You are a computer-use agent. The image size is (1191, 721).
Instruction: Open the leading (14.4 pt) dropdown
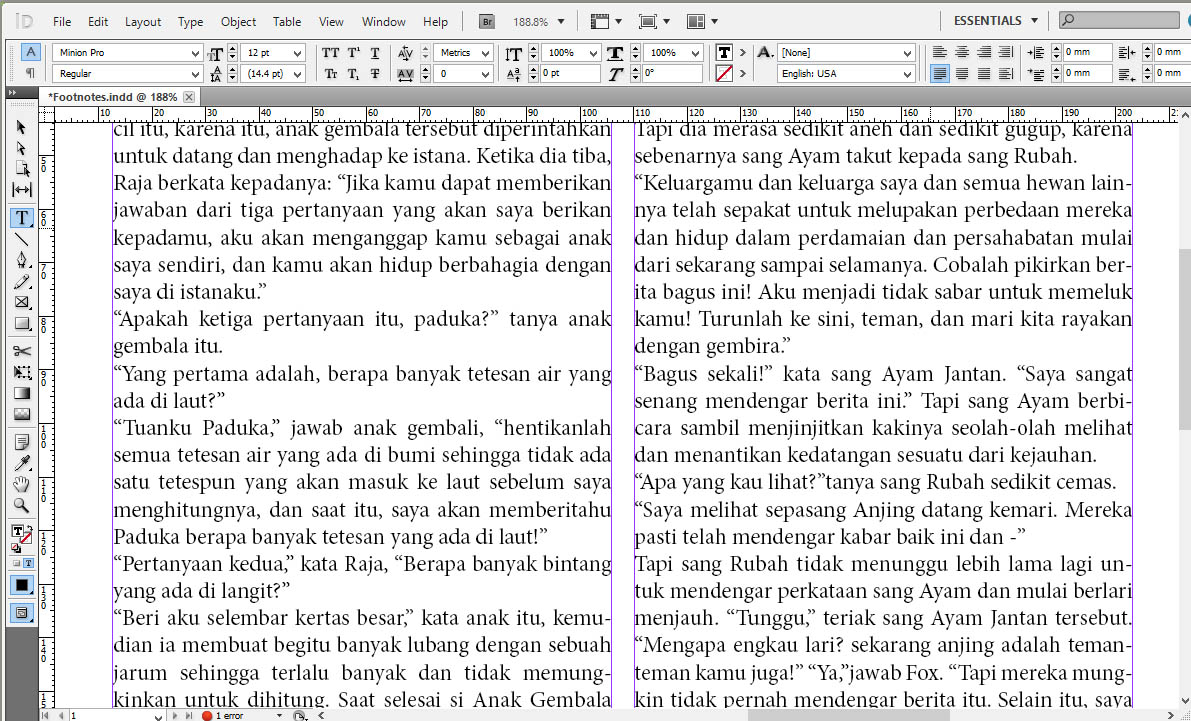(x=297, y=74)
